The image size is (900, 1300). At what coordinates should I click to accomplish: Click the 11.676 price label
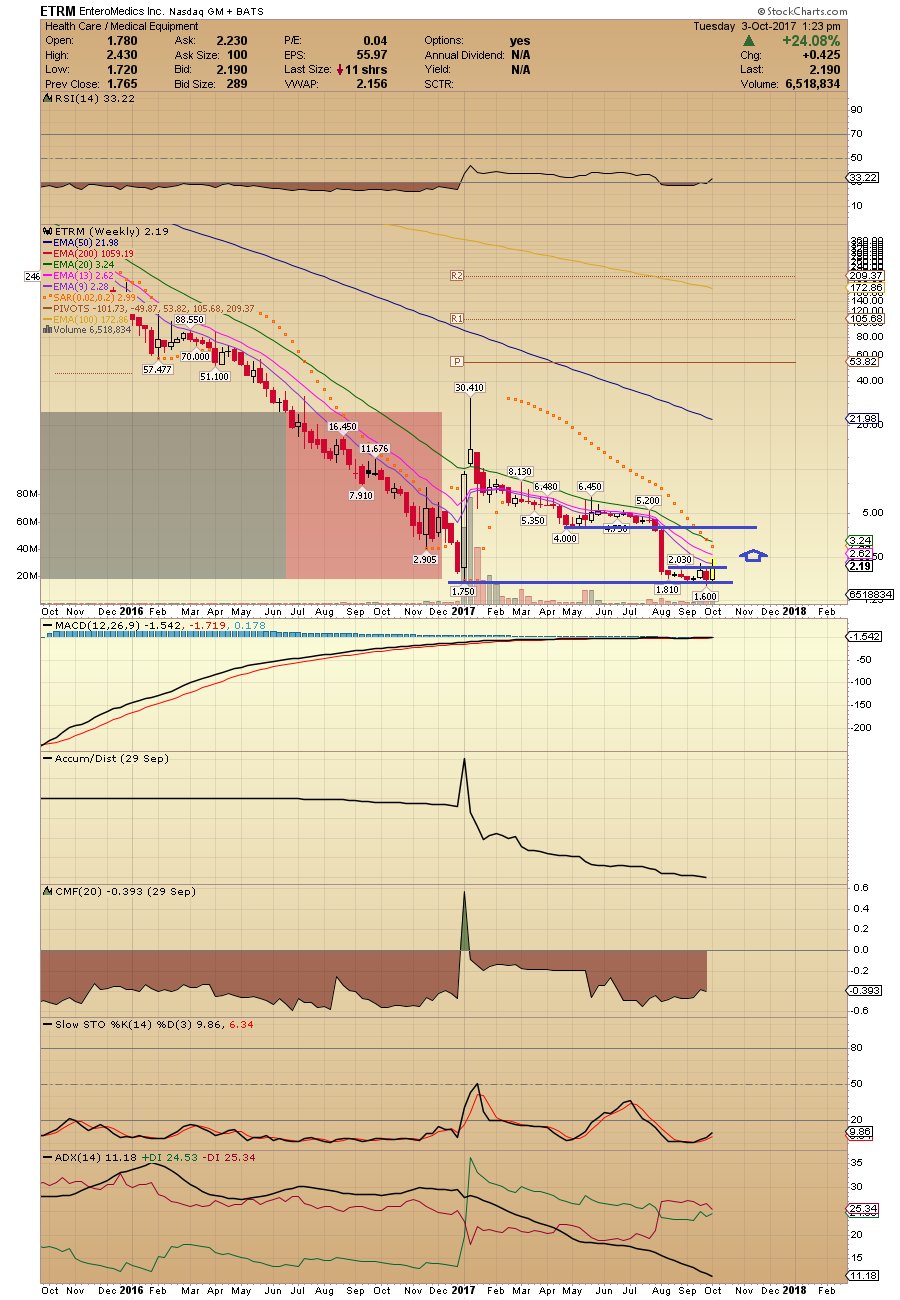coord(375,449)
